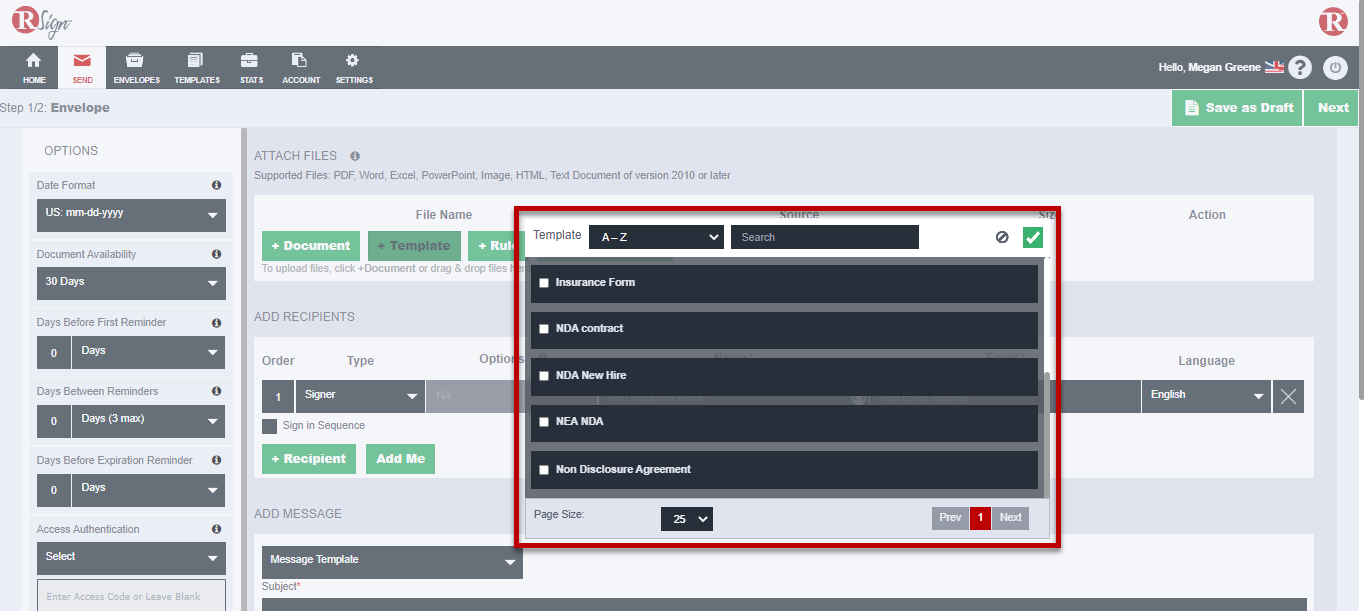Open the Signer type dropdown

360,397
